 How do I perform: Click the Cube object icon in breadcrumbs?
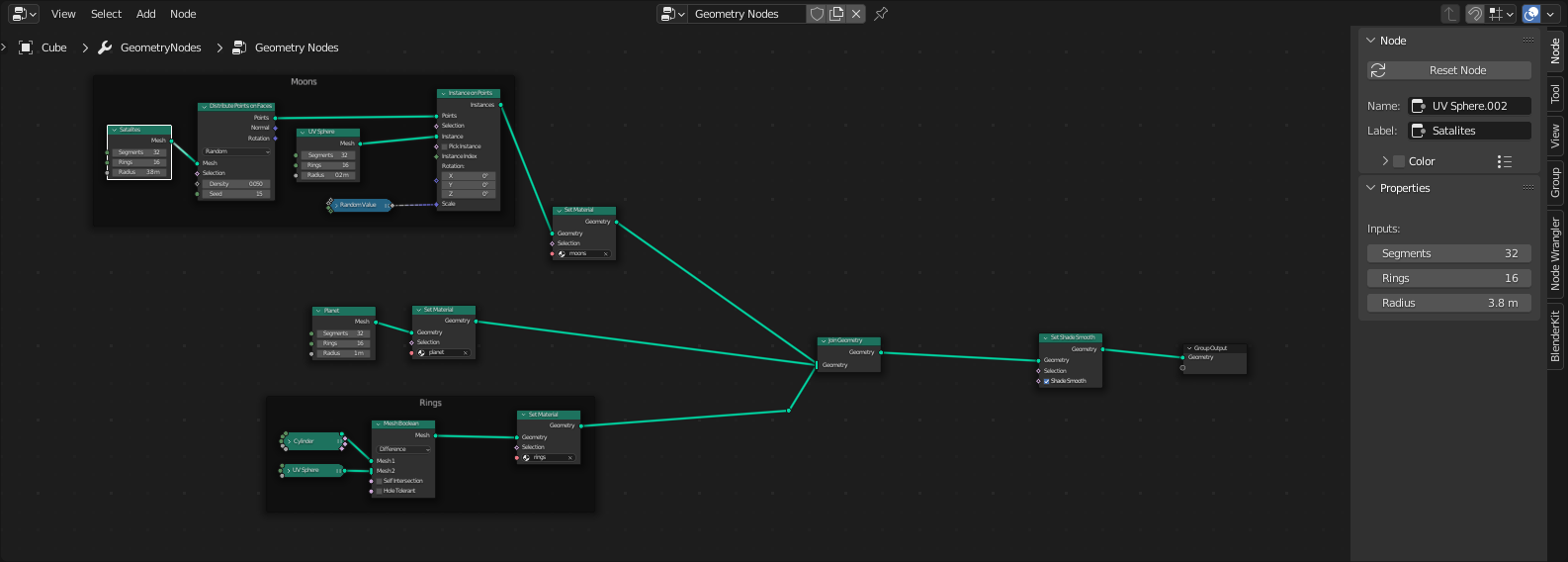[x=26, y=47]
